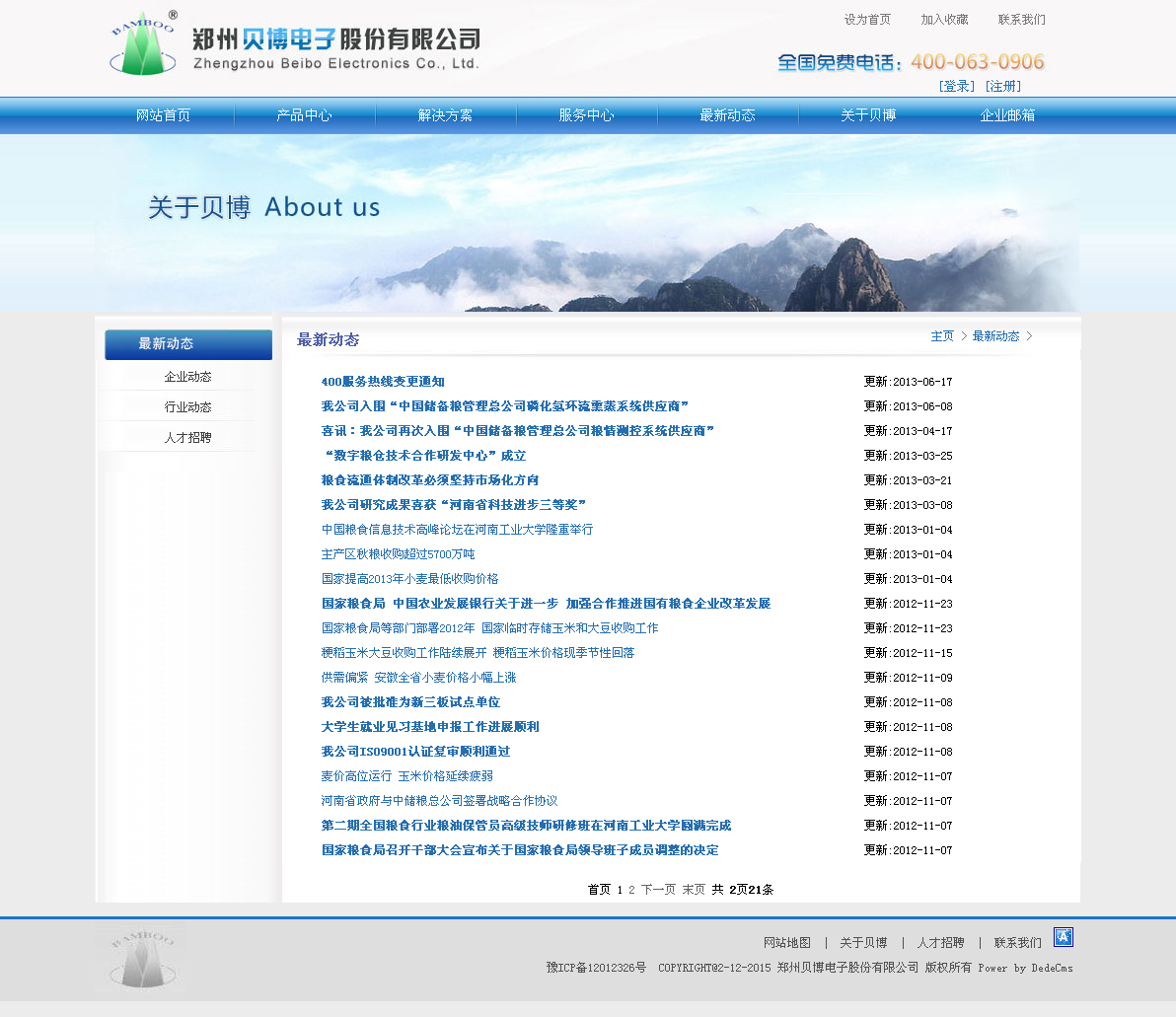Click the gray Bamboo logo in footer
The image size is (1176, 1017).
[x=140, y=957]
